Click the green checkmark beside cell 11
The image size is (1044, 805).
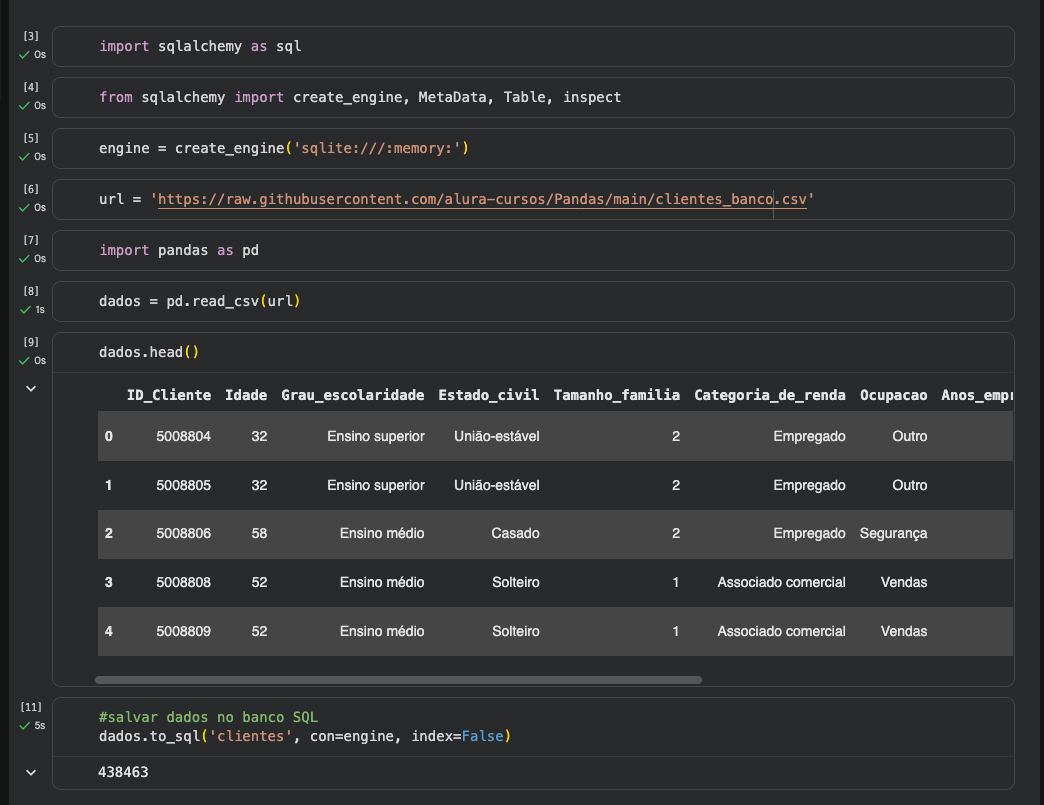[25, 726]
